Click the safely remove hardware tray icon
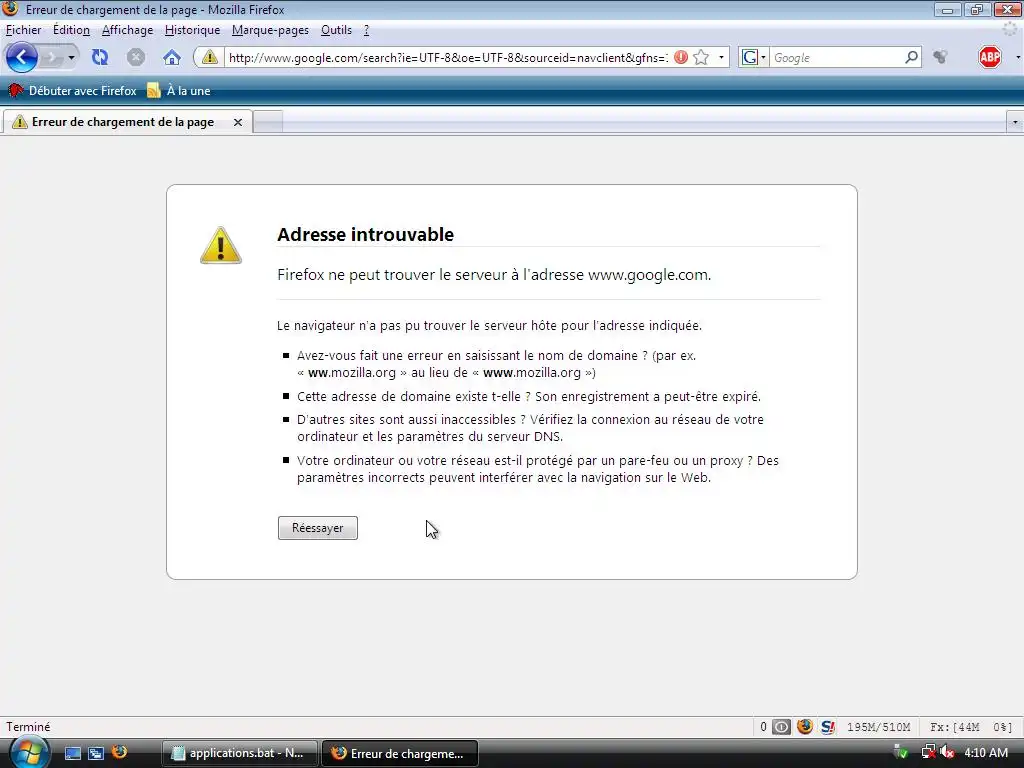The height and width of the screenshot is (768, 1024). click(x=901, y=752)
